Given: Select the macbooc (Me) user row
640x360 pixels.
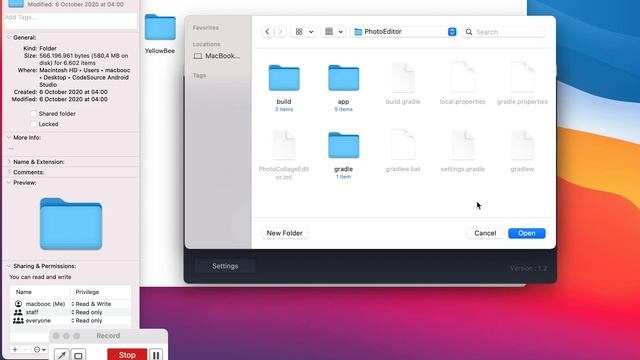Looking at the screenshot, I should pyautogui.click(x=70, y=304).
